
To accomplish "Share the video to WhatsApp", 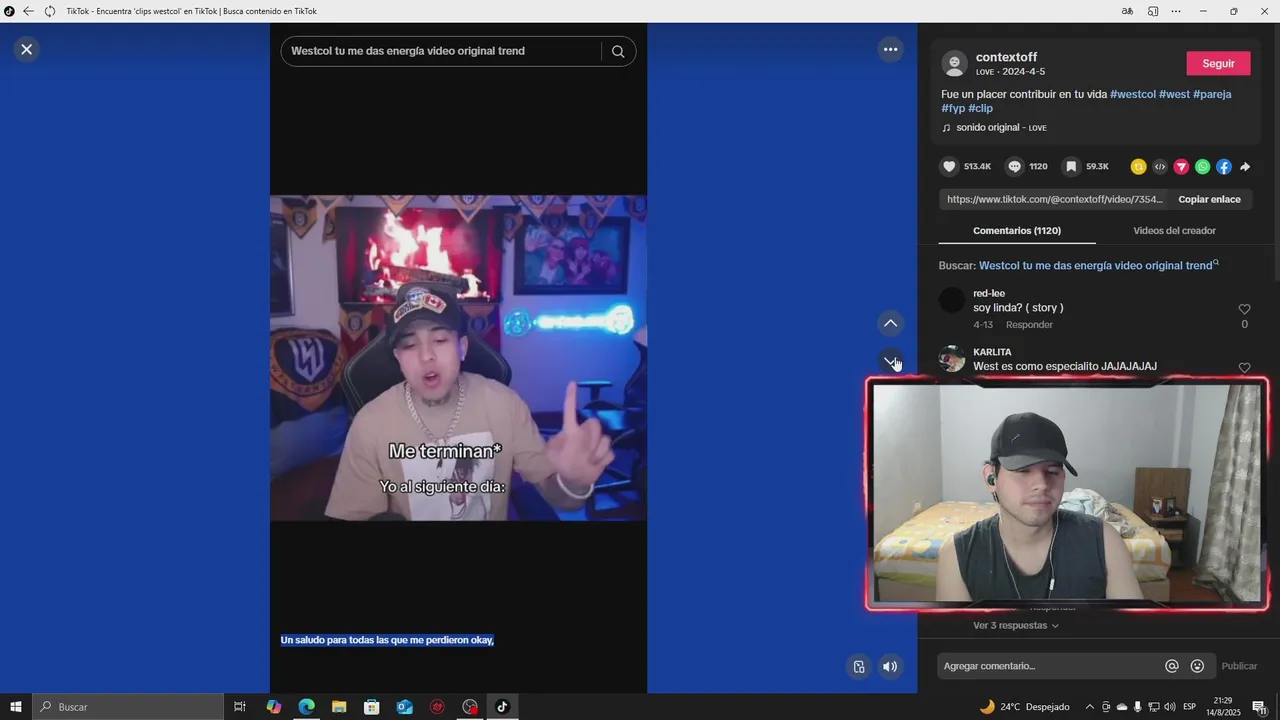I will (x=1202, y=167).
